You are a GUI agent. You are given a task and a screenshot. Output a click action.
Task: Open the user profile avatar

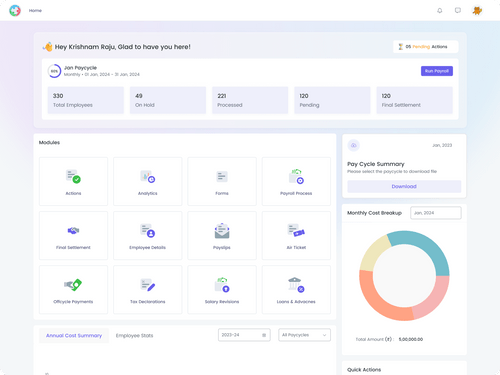pos(477,11)
